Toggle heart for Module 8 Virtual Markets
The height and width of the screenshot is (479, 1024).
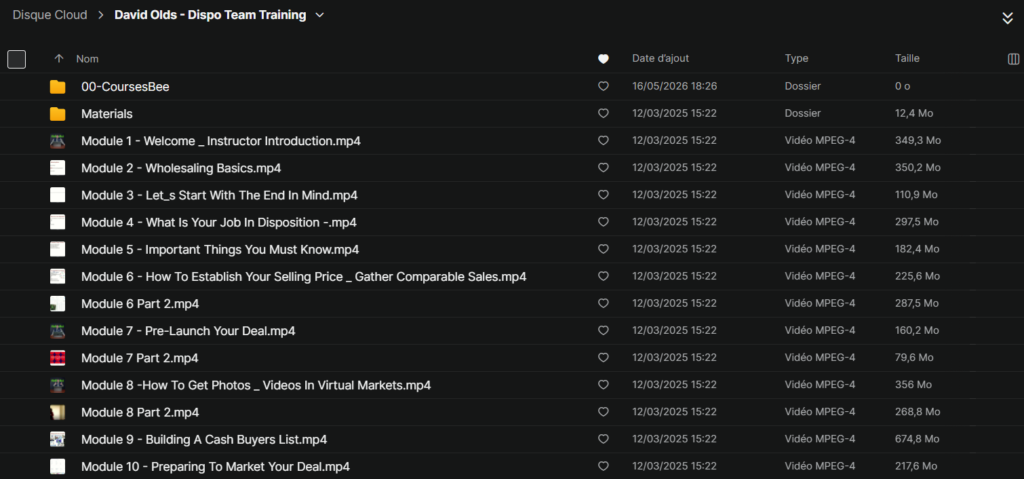point(603,385)
